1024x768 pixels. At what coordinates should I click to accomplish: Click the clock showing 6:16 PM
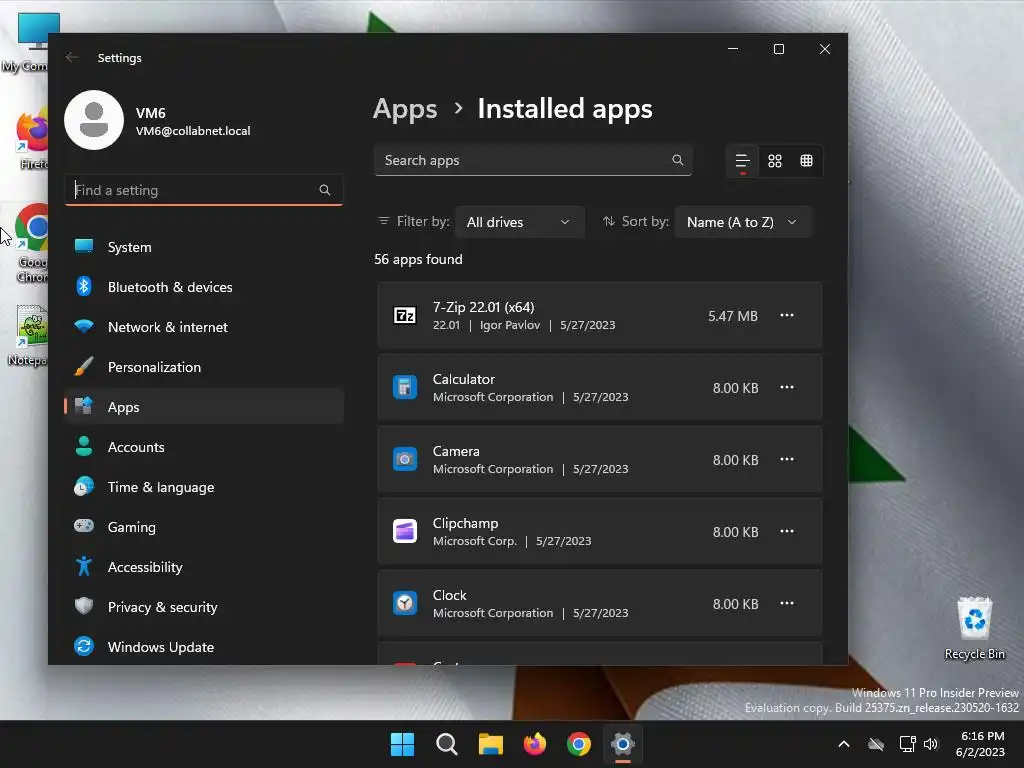tap(982, 736)
